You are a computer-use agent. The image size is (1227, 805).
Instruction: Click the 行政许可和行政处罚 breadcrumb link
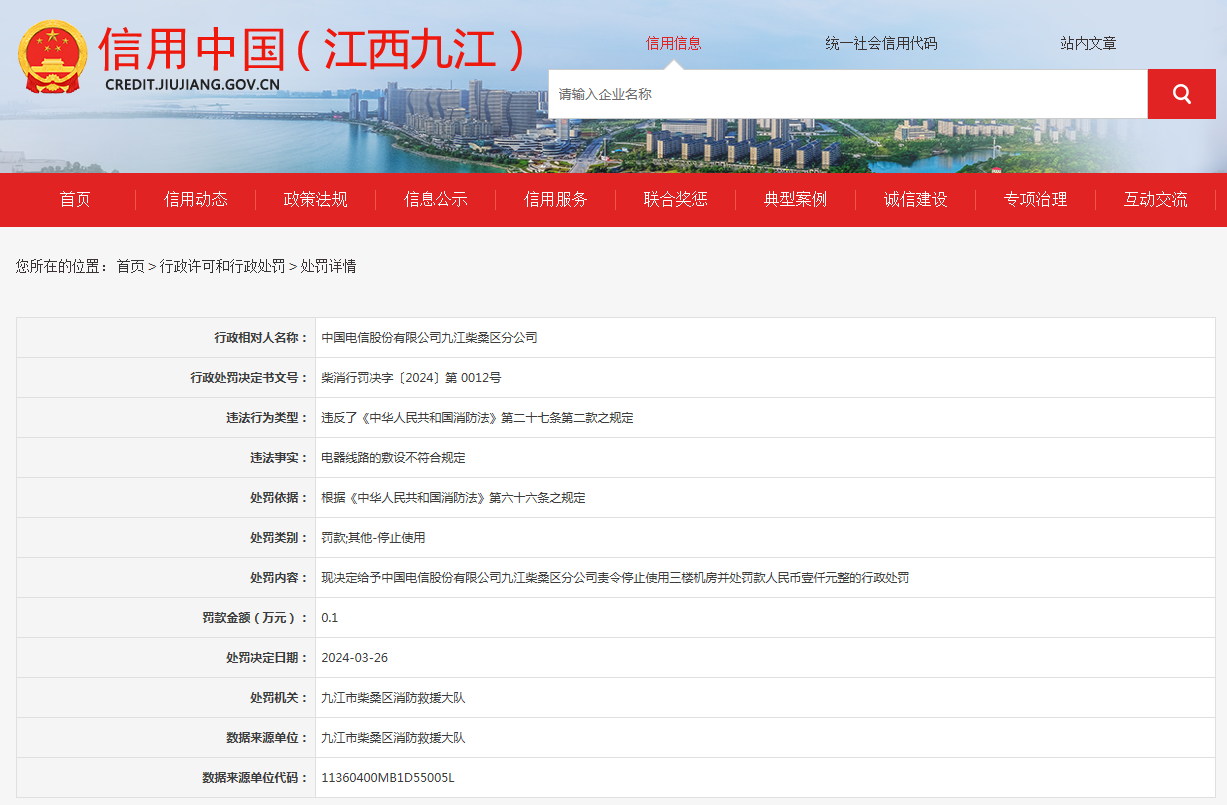coord(222,266)
